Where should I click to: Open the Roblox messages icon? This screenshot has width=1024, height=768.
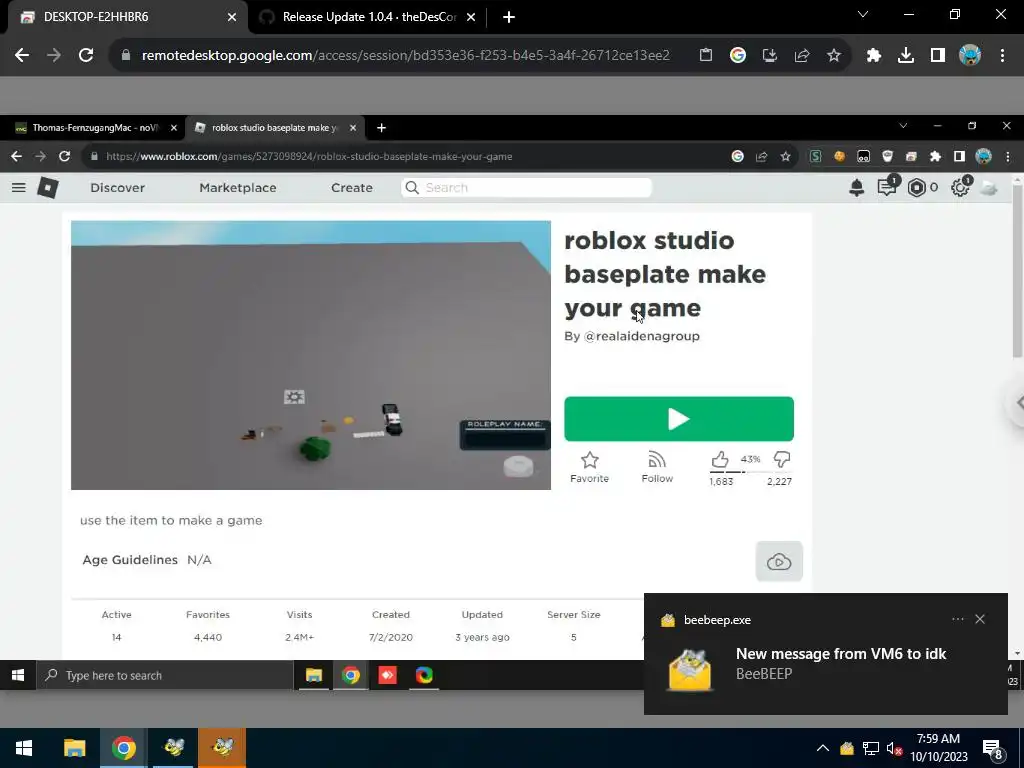(886, 187)
